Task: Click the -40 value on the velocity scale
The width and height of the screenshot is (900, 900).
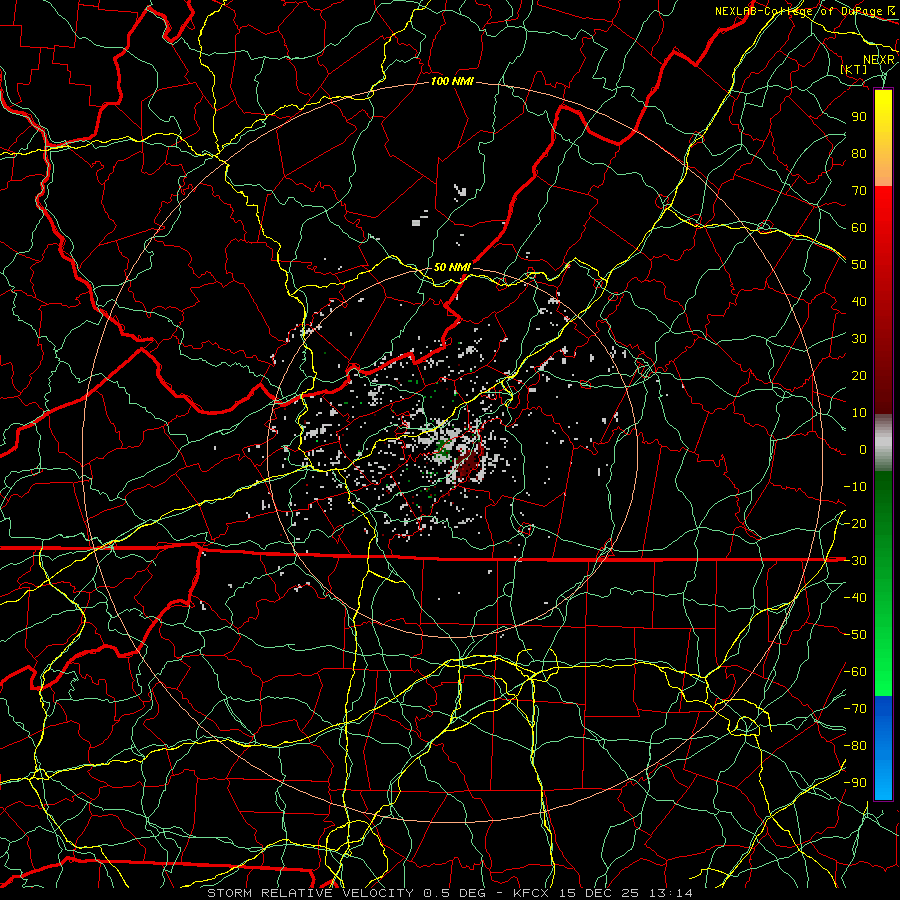Action: 855,598
